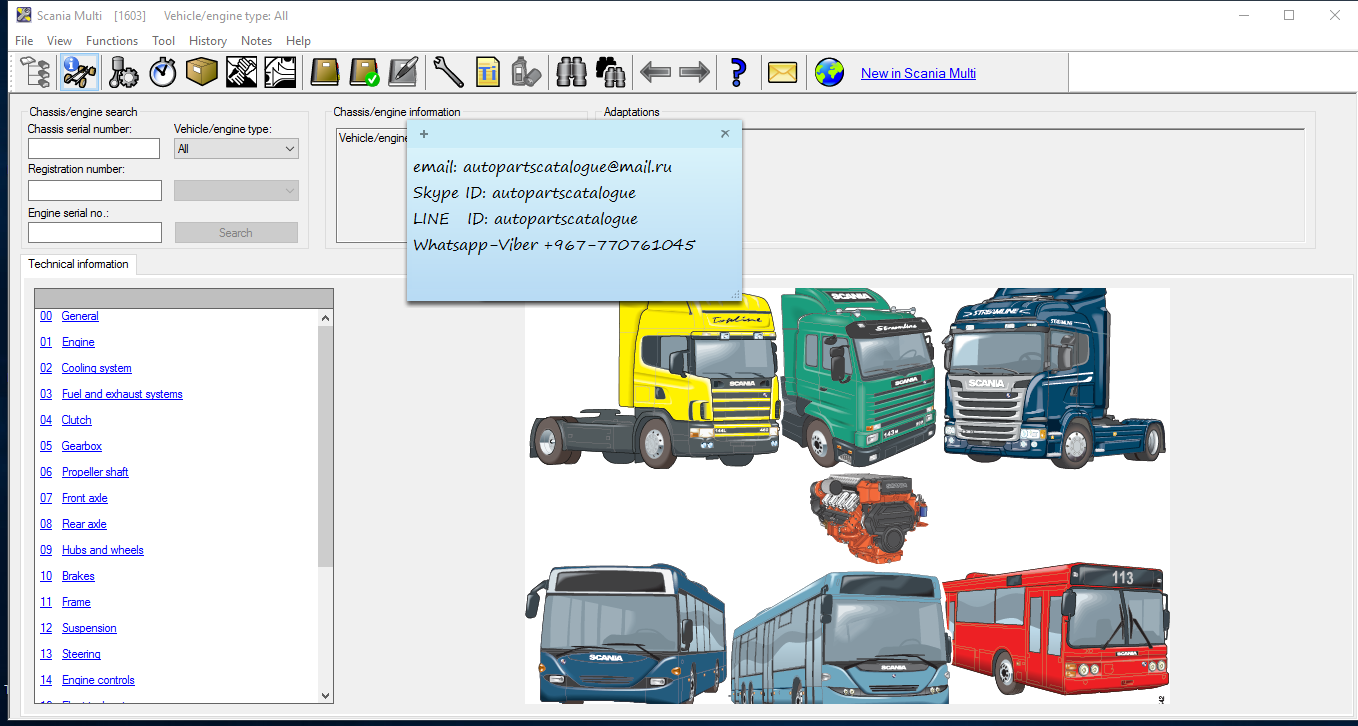Click the red 113 bus image
The height and width of the screenshot is (726, 1358).
click(1056, 630)
